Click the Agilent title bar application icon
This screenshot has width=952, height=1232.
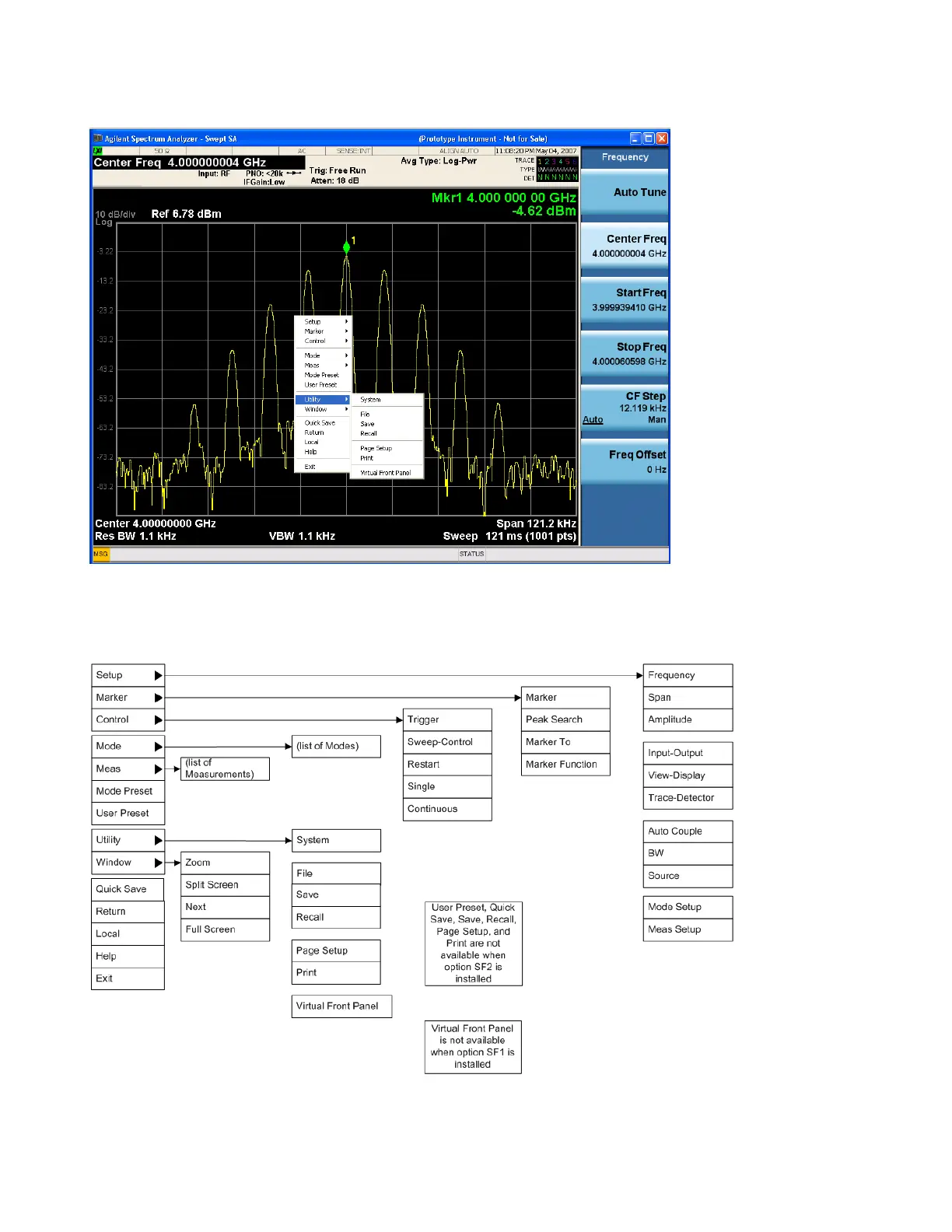point(98,138)
